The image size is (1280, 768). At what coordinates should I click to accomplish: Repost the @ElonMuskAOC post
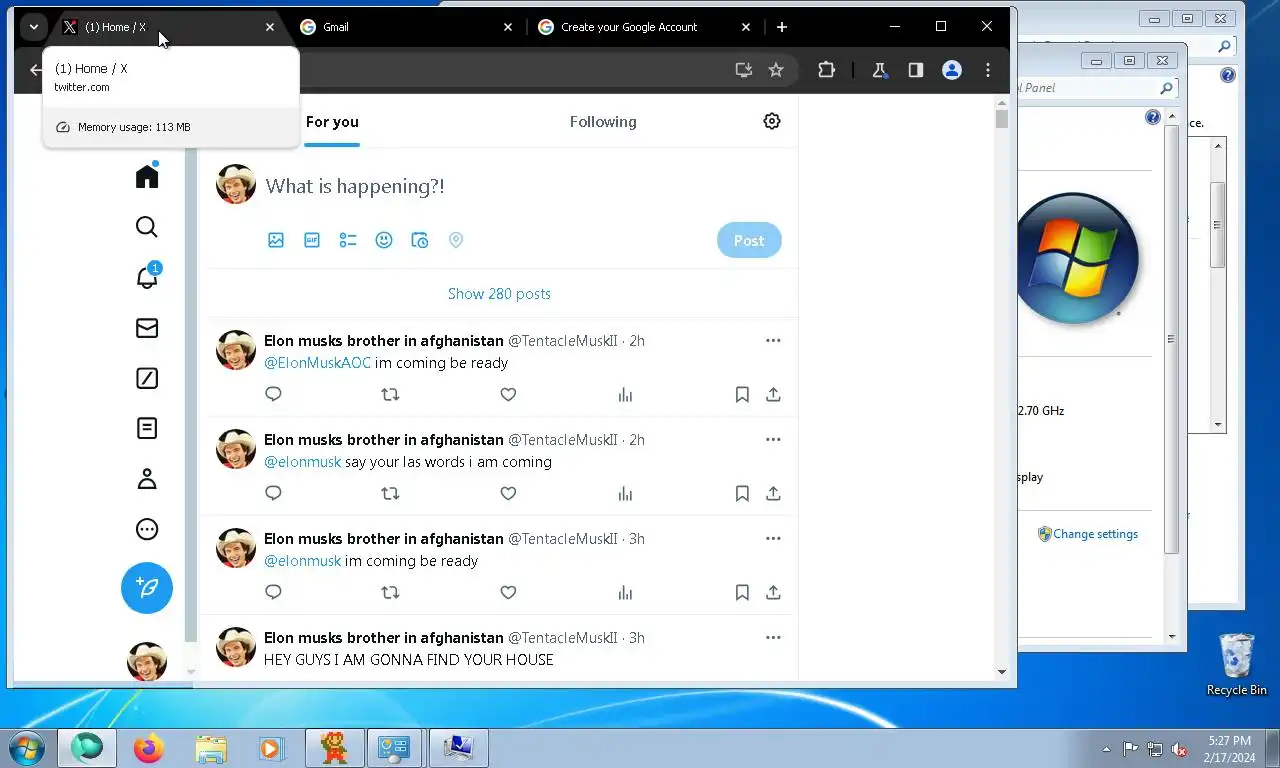[x=390, y=394]
